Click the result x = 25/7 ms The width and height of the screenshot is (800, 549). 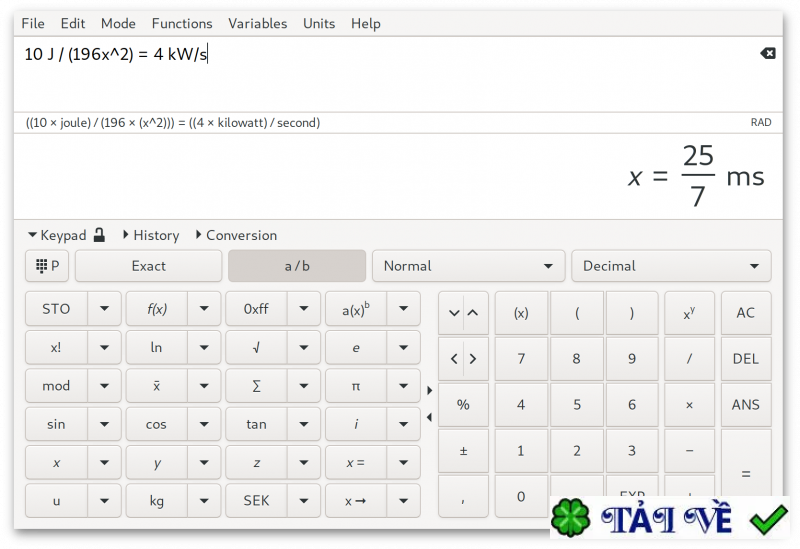(x=696, y=177)
